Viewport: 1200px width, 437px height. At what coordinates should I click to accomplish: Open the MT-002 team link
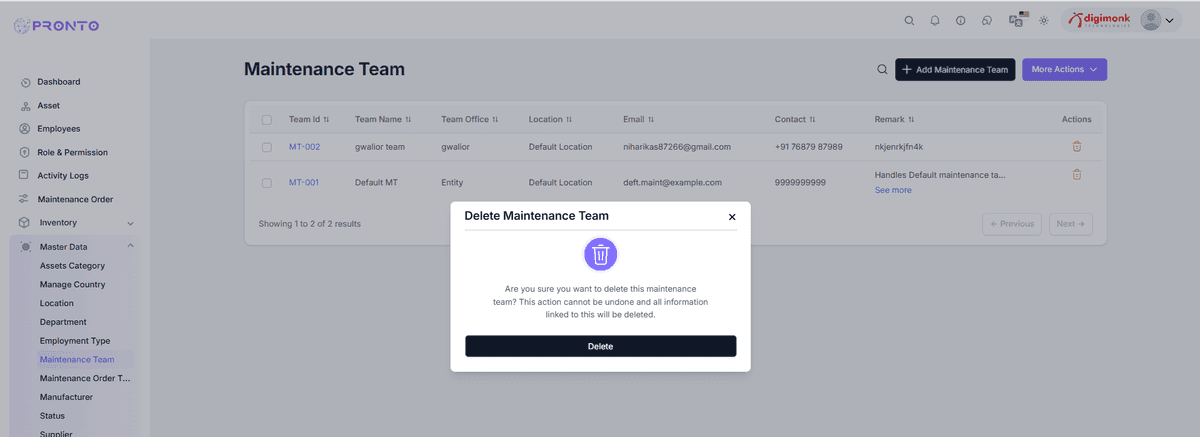304,147
